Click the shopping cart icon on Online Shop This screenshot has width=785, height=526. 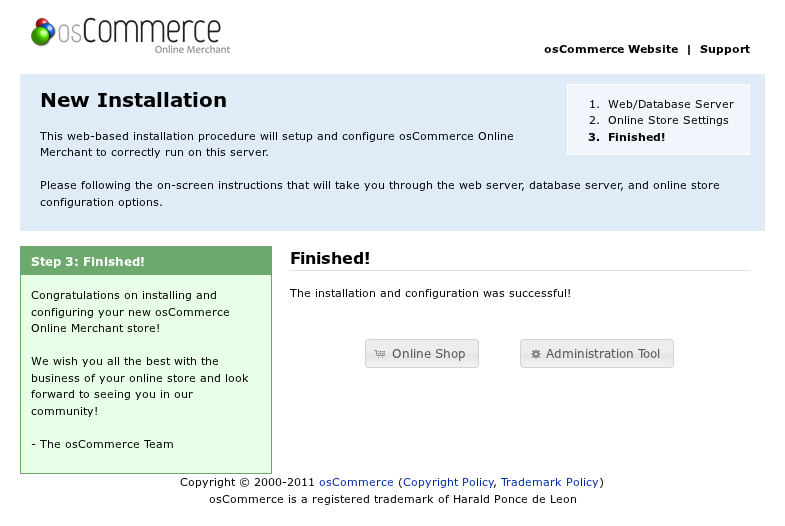click(380, 354)
